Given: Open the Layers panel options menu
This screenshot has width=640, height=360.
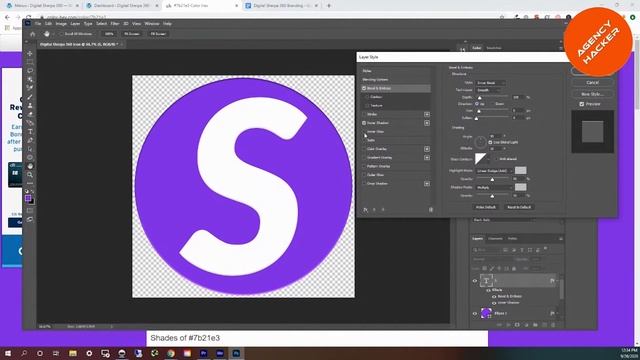Looking at the screenshot, I should point(561,239).
